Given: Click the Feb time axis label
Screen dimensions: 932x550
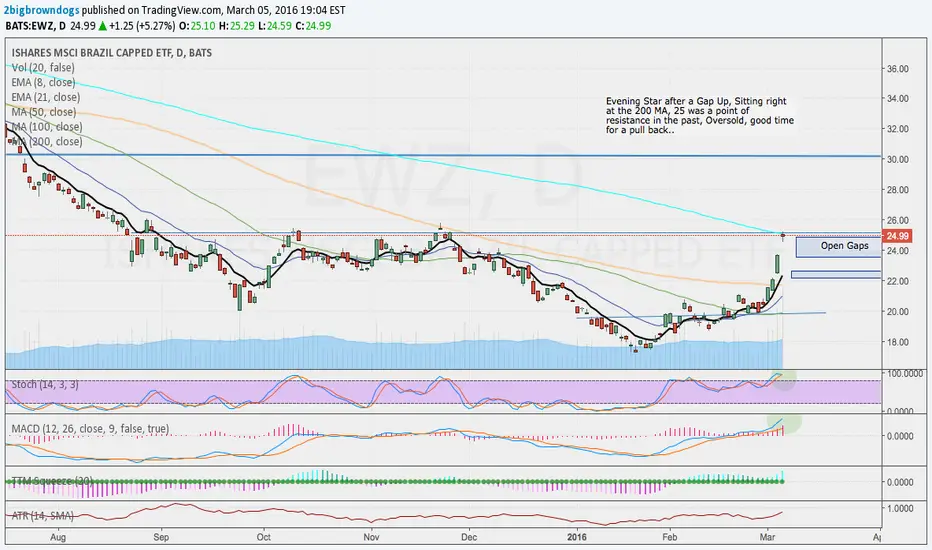Looking at the screenshot, I should tap(670, 538).
